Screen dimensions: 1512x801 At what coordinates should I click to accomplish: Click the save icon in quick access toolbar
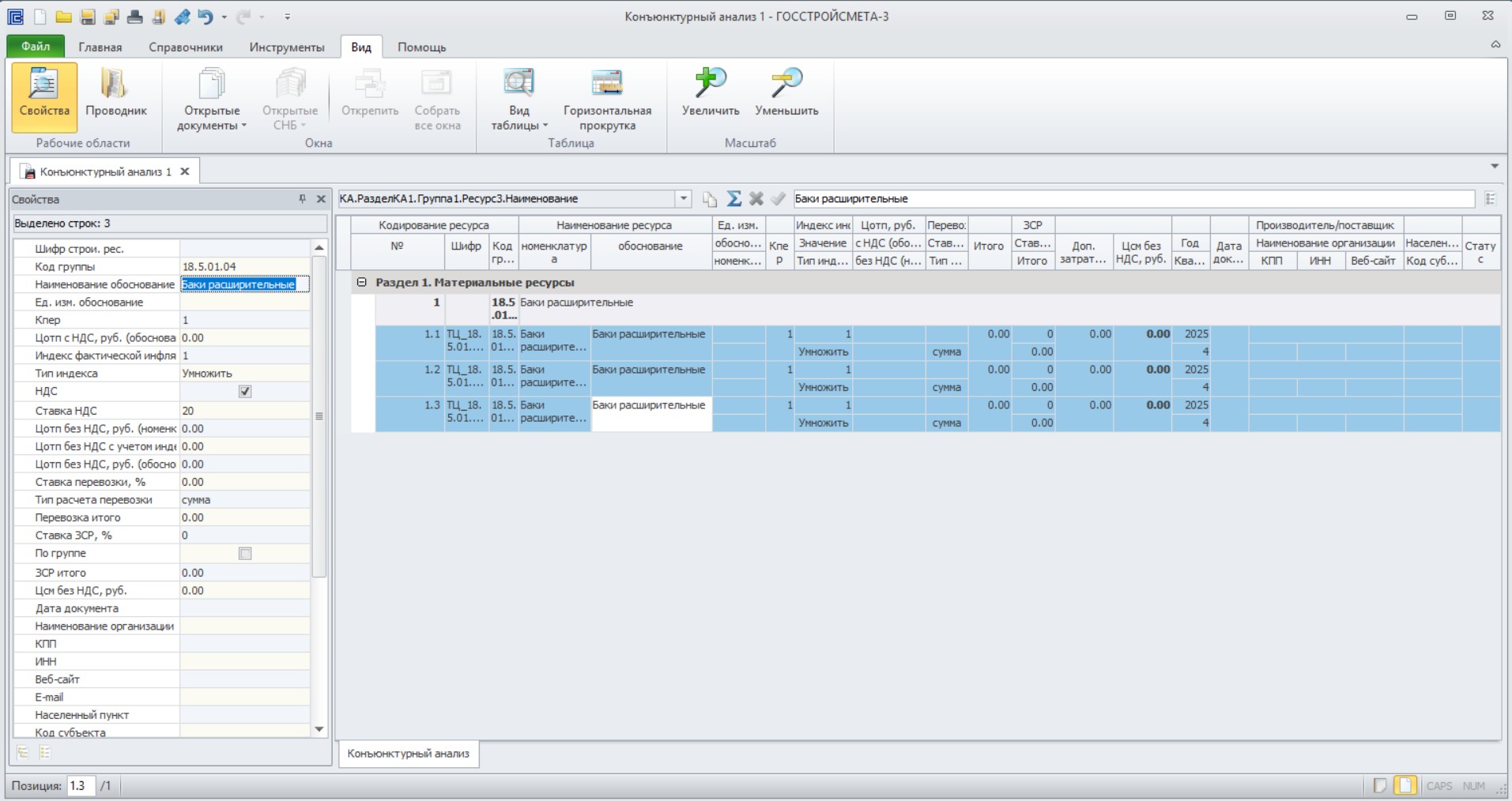coord(87,17)
